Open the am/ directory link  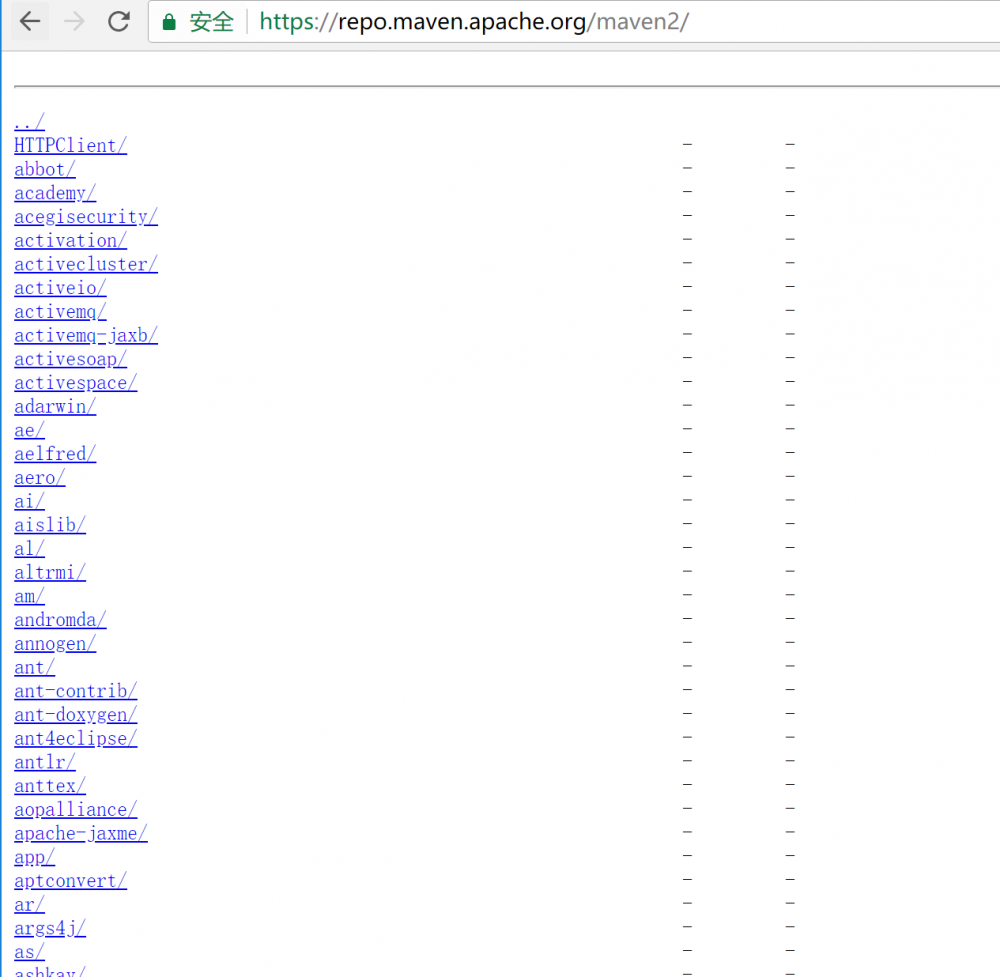tap(29, 596)
